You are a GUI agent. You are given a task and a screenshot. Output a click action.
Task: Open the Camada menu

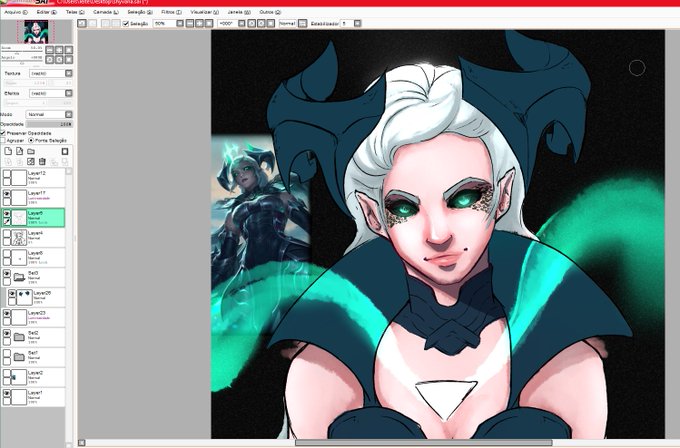(106, 12)
